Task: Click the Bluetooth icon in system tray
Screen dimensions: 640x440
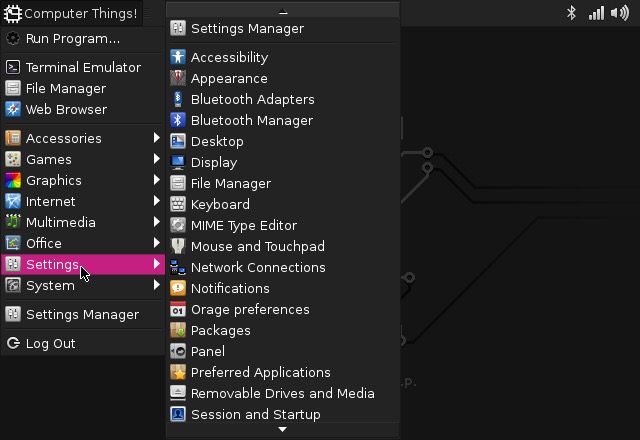Action: (x=572, y=13)
